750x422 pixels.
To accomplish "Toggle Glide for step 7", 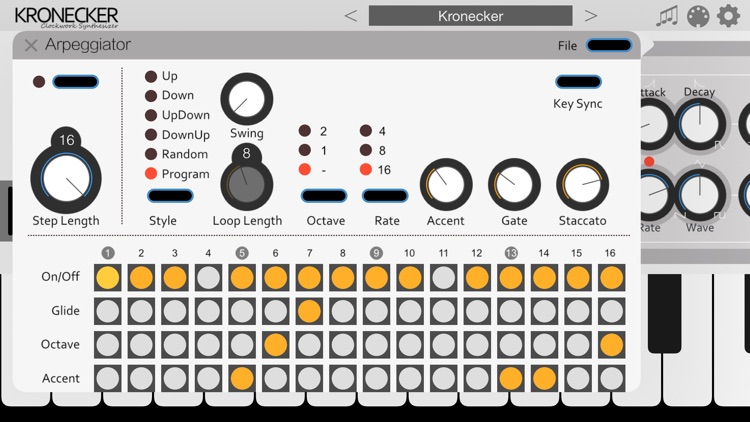I will tap(309, 311).
